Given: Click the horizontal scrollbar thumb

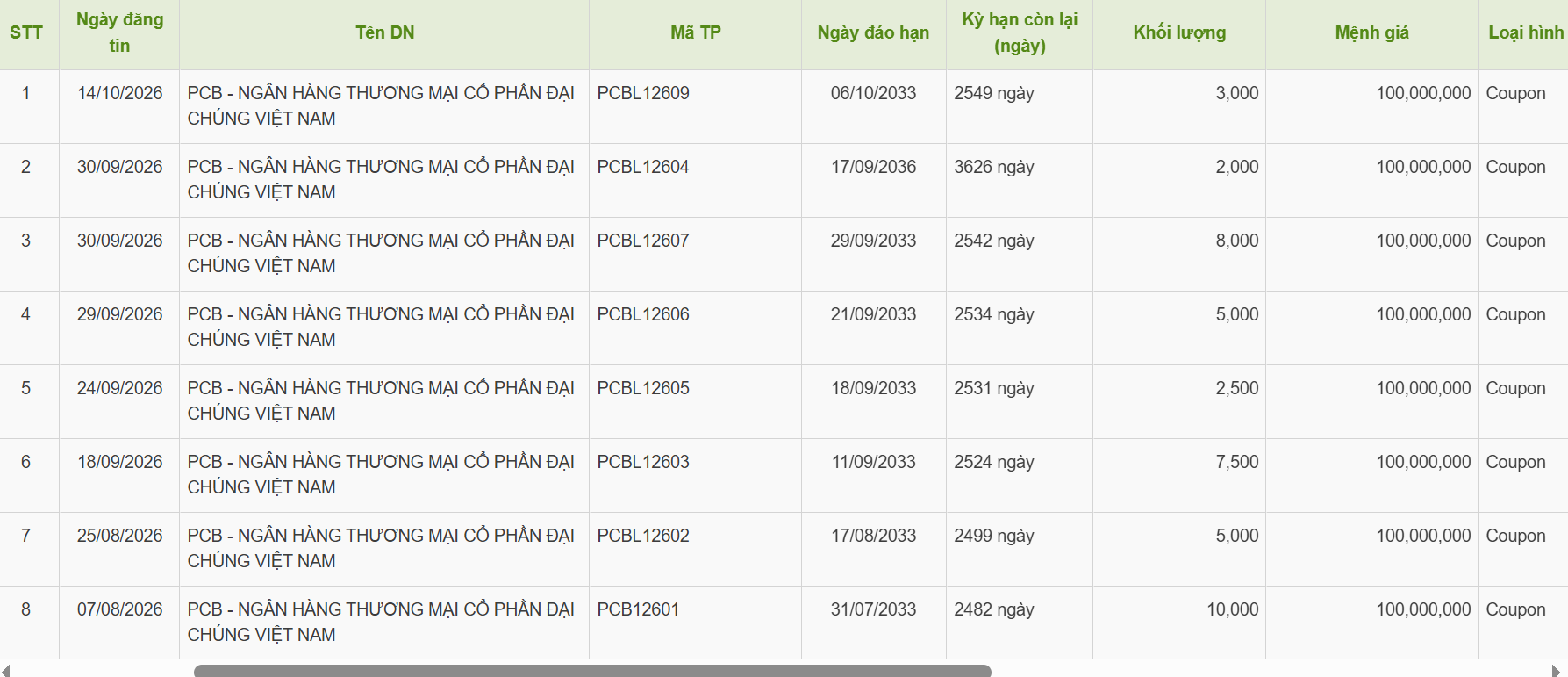Looking at the screenshot, I should 592,671.
